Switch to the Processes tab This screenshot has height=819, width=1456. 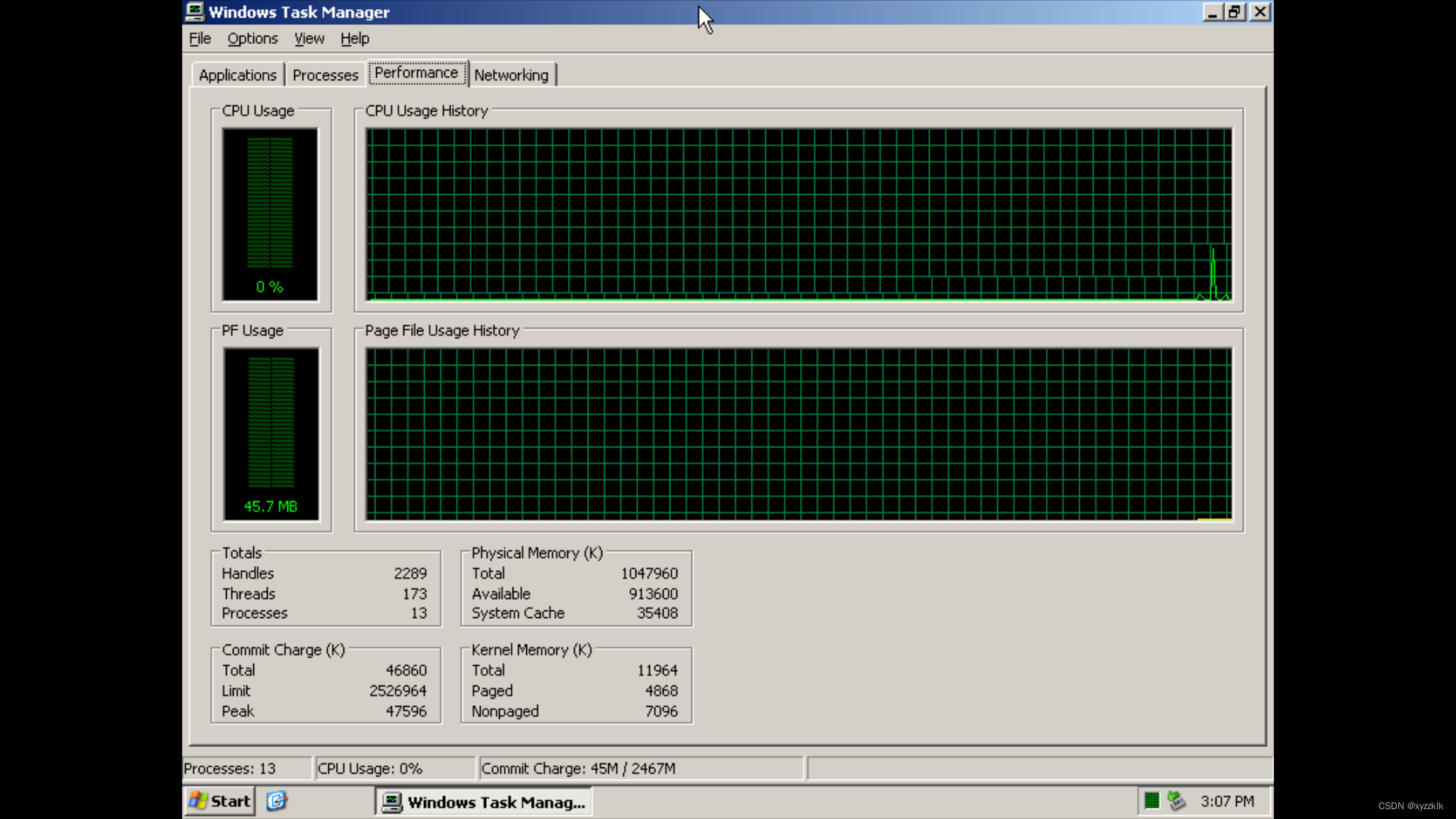(x=325, y=75)
